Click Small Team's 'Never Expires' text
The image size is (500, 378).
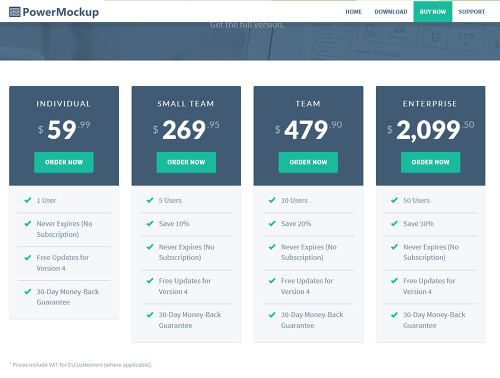(x=186, y=252)
